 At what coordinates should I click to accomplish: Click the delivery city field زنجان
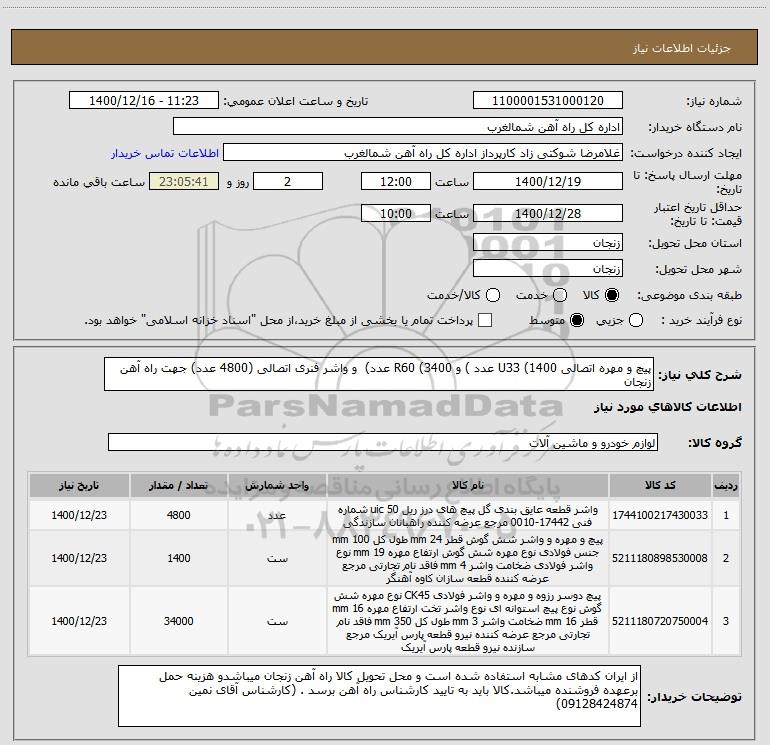548,269
